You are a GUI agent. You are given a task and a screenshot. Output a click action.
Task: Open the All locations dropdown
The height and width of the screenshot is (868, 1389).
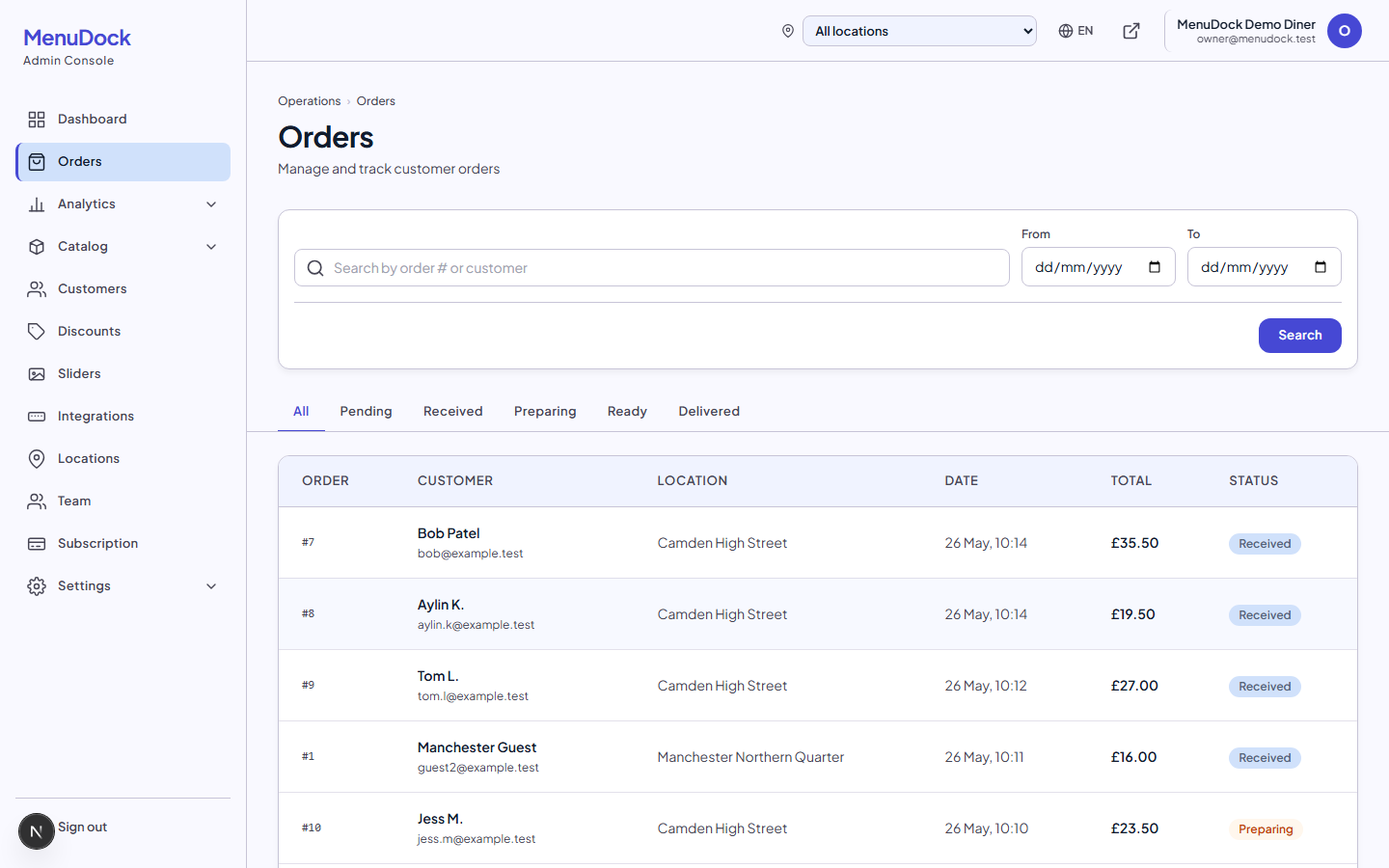pos(919,31)
